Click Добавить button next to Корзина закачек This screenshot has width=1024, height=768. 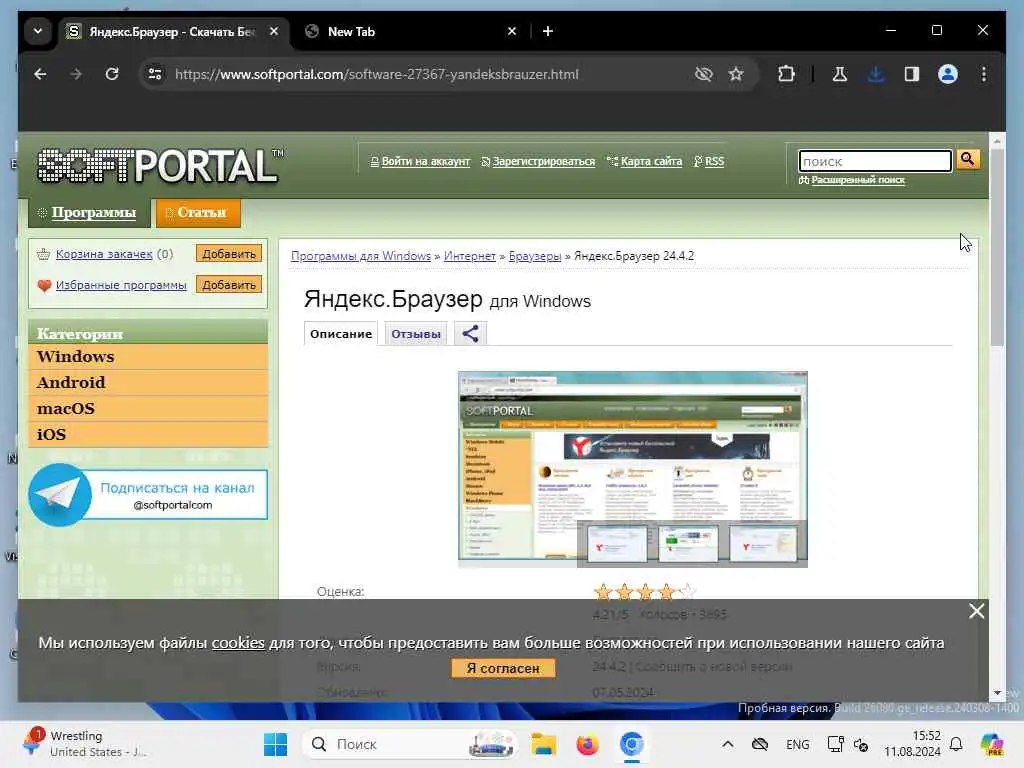point(229,254)
